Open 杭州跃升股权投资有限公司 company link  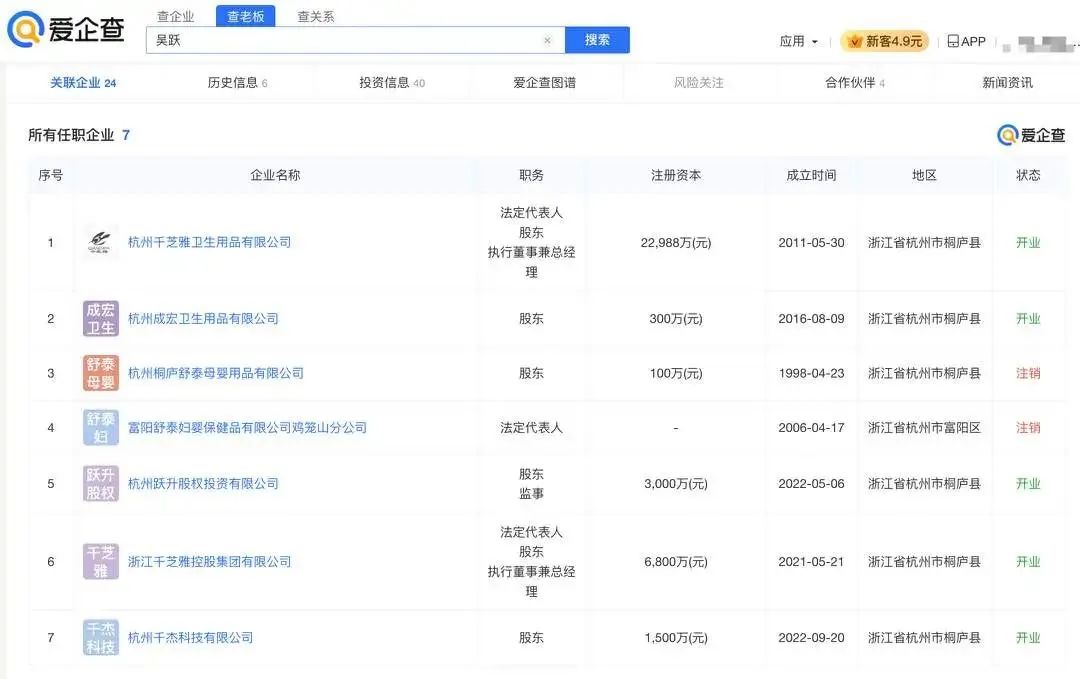pyautogui.click(x=203, y=484)
